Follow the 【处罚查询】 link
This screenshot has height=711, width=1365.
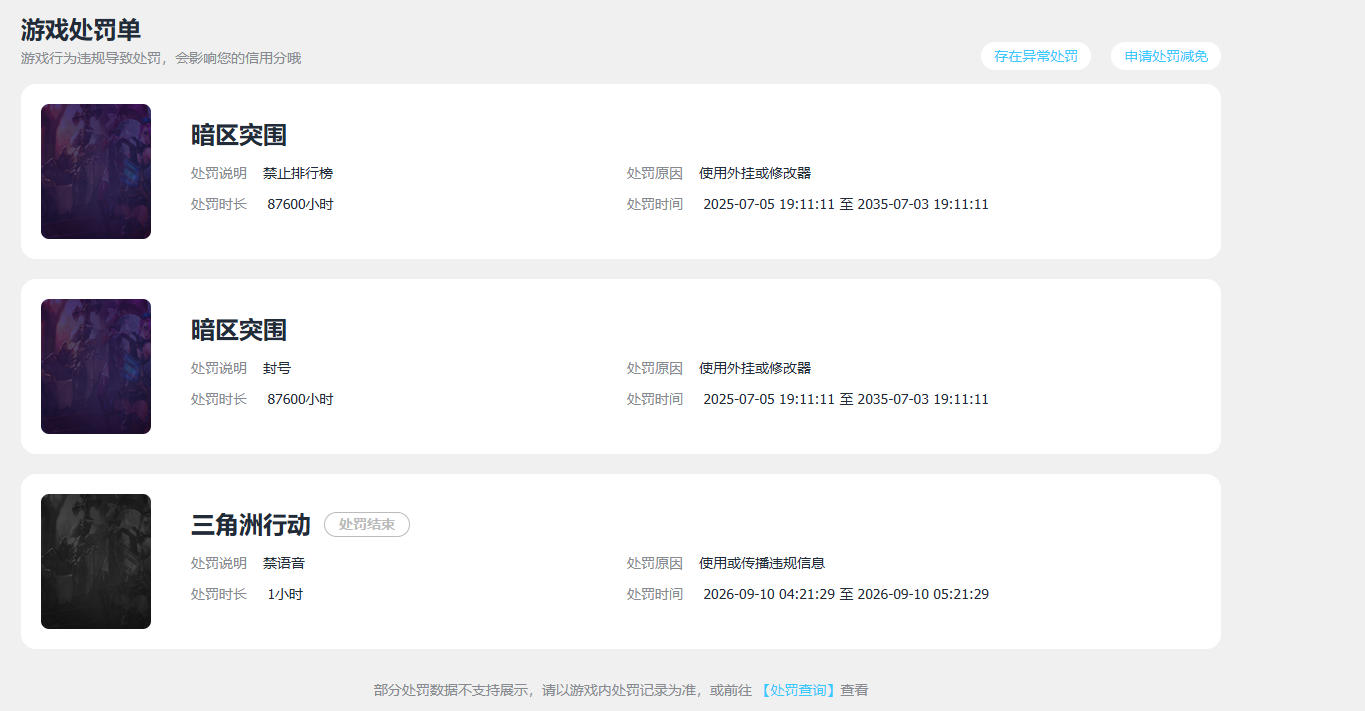[x=798, y=690]
